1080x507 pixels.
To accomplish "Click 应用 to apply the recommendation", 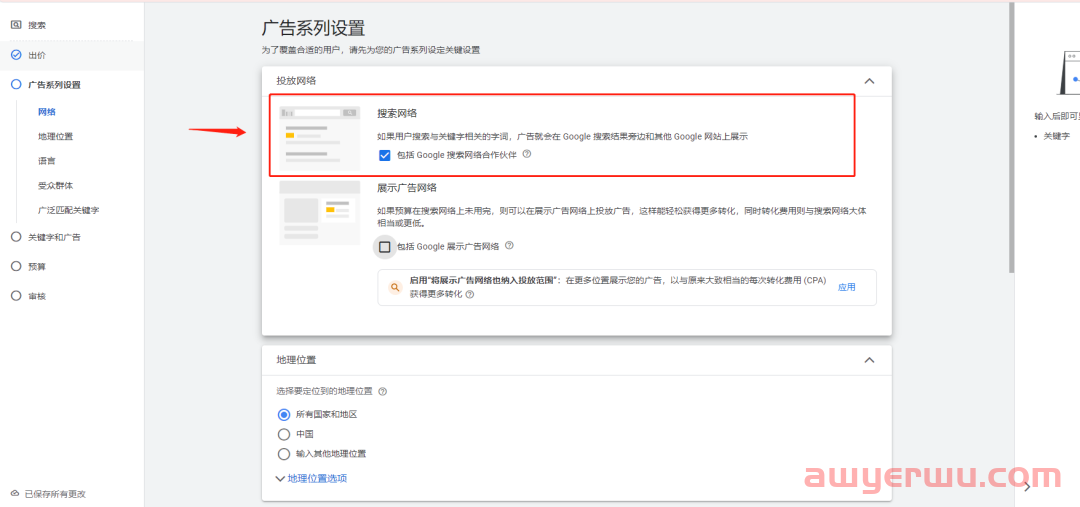I will (x=847, y=287).
